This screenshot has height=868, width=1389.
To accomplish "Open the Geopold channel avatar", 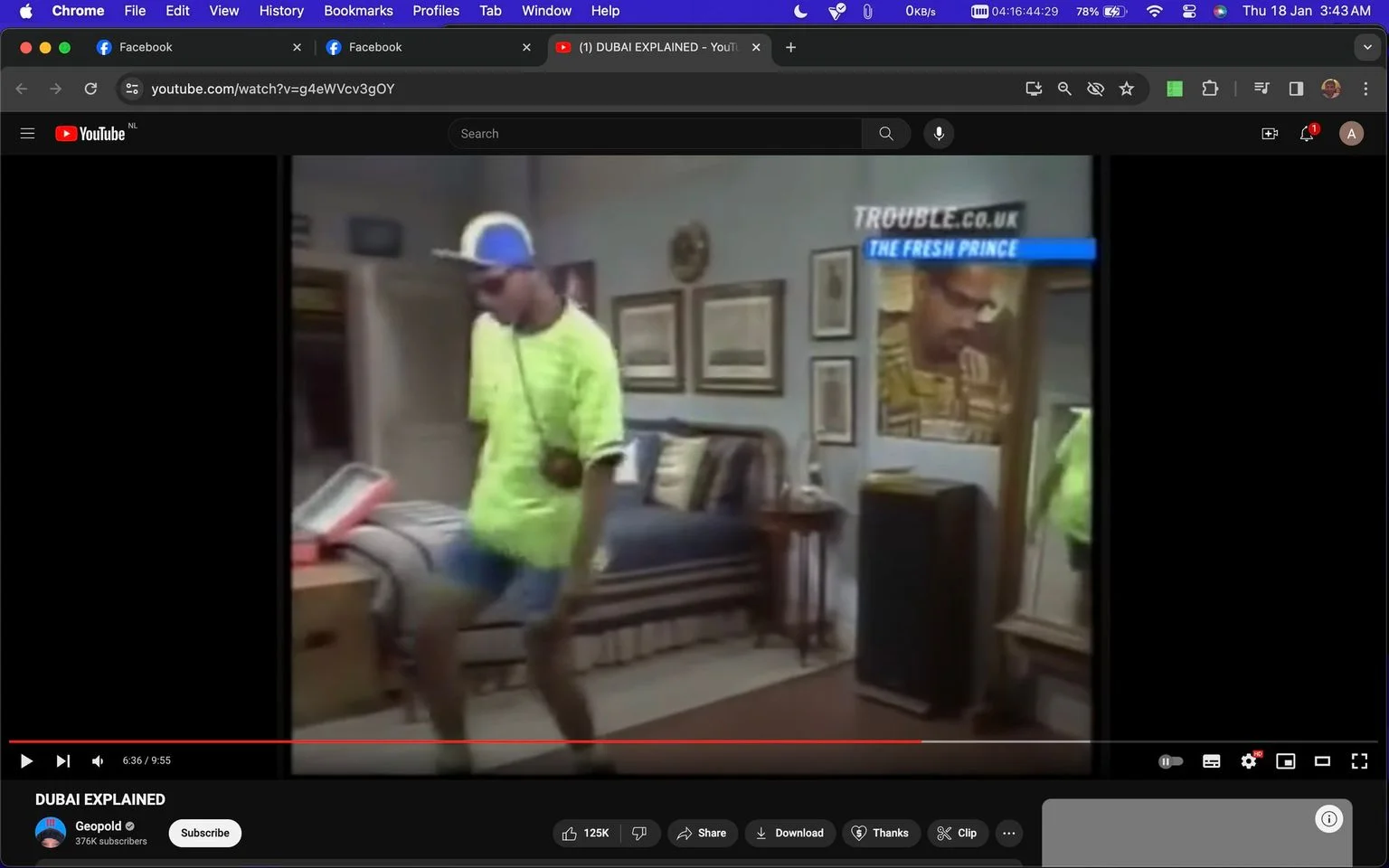I will click(51, 832).
